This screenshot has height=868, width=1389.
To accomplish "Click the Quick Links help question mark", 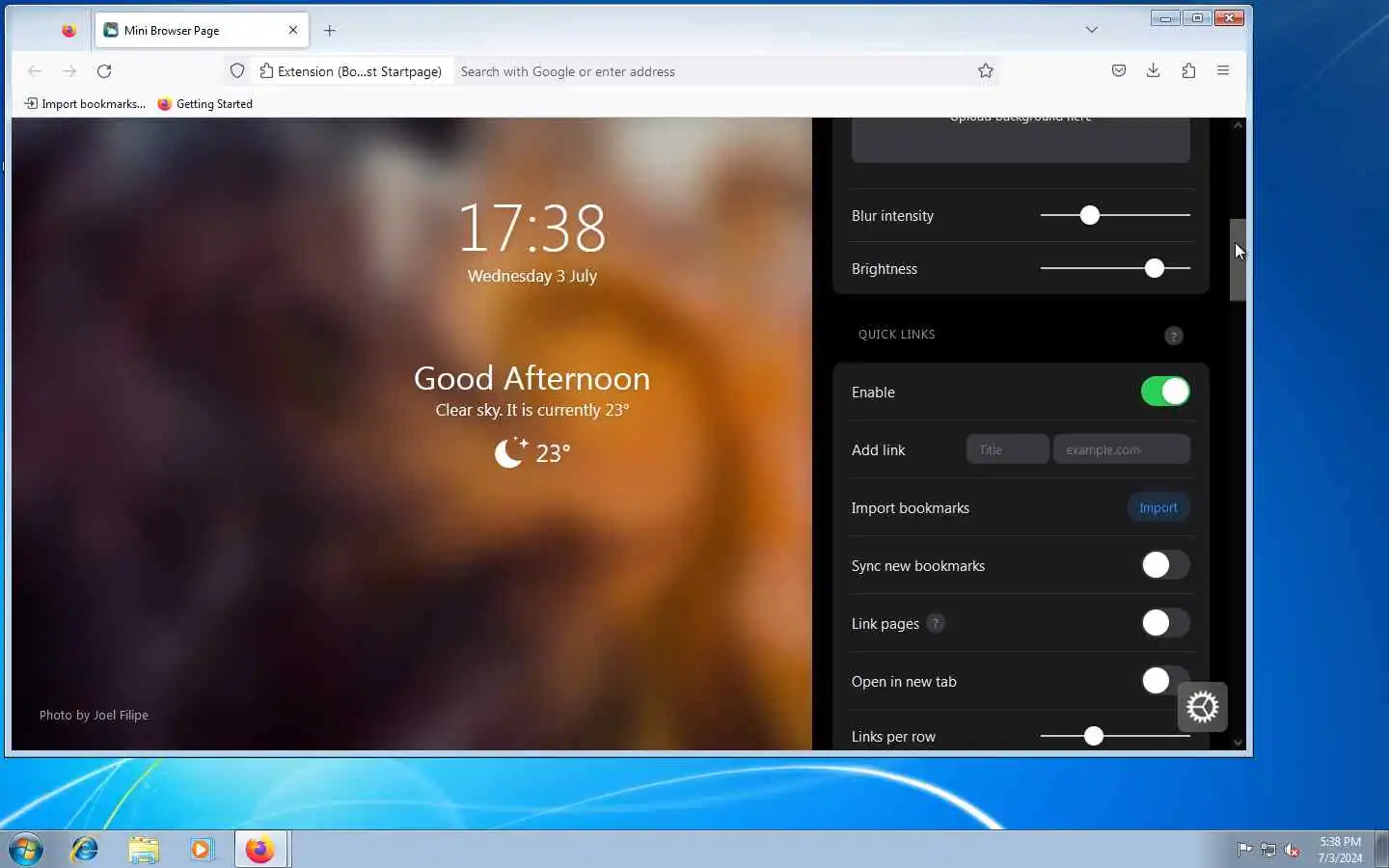I will pos(1173,336).
